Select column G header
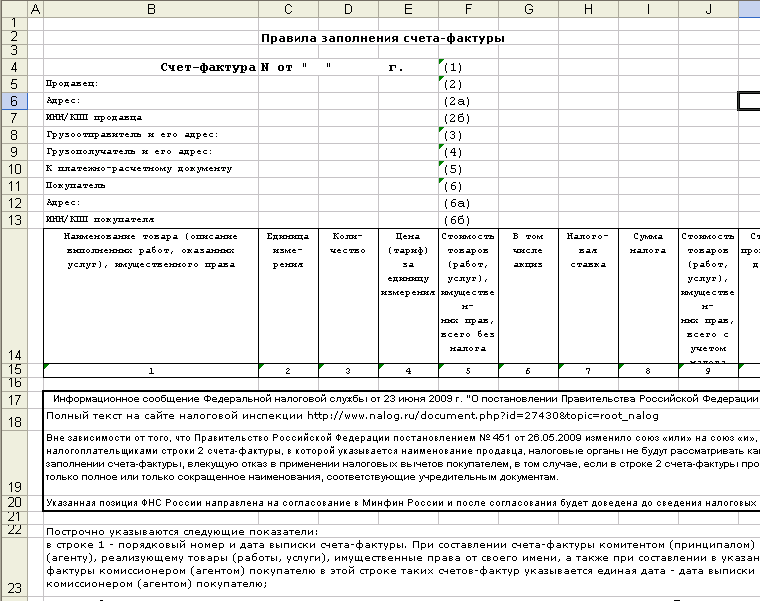This screenshot has height=601, width=760. click(x=528, y=9)
